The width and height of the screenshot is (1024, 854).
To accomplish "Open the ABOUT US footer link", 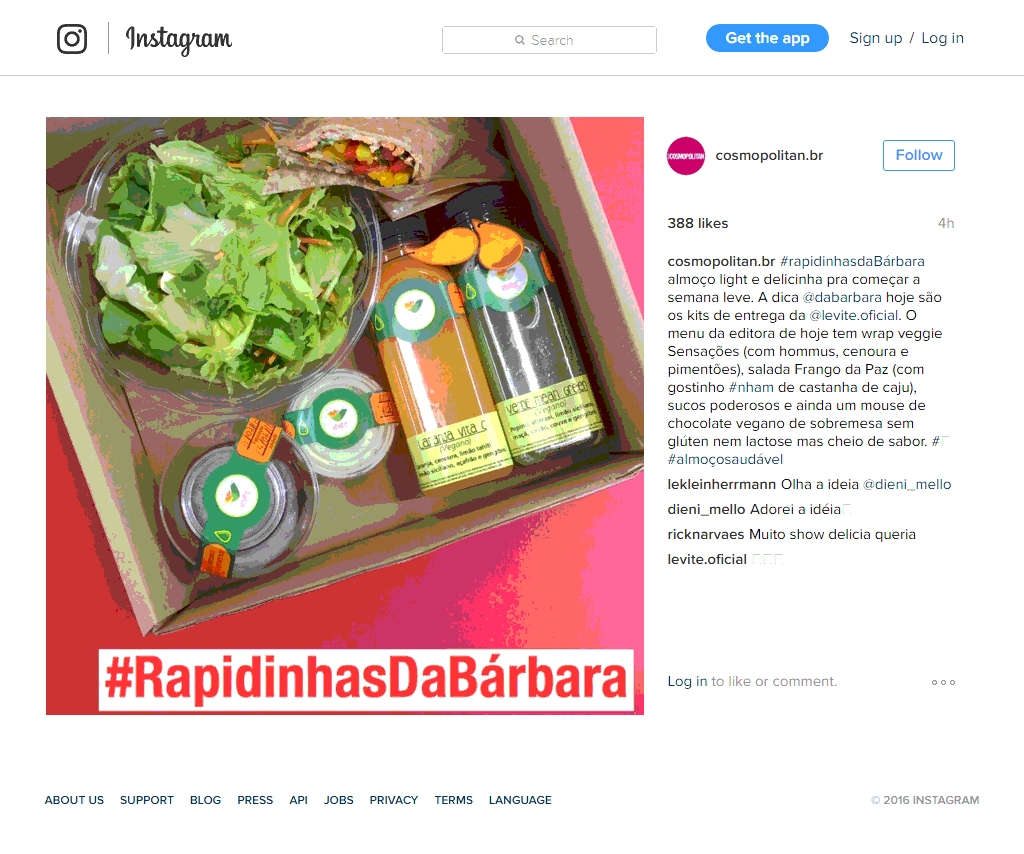I will (x=74, y=800).
